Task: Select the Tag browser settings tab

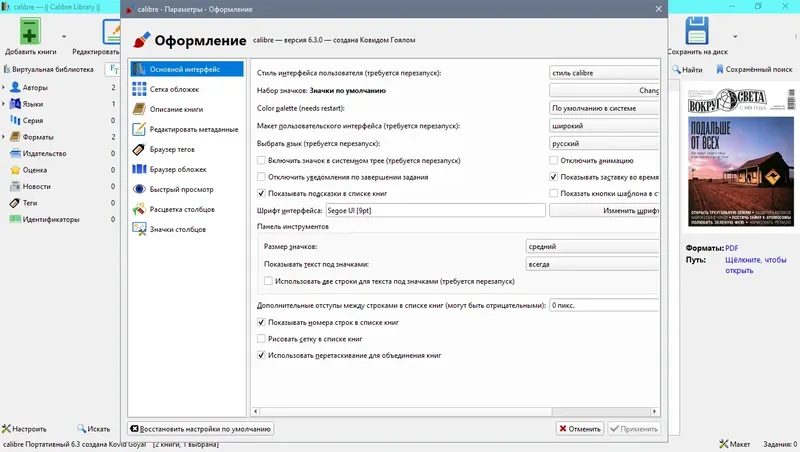Action: [x=187, y=149]
